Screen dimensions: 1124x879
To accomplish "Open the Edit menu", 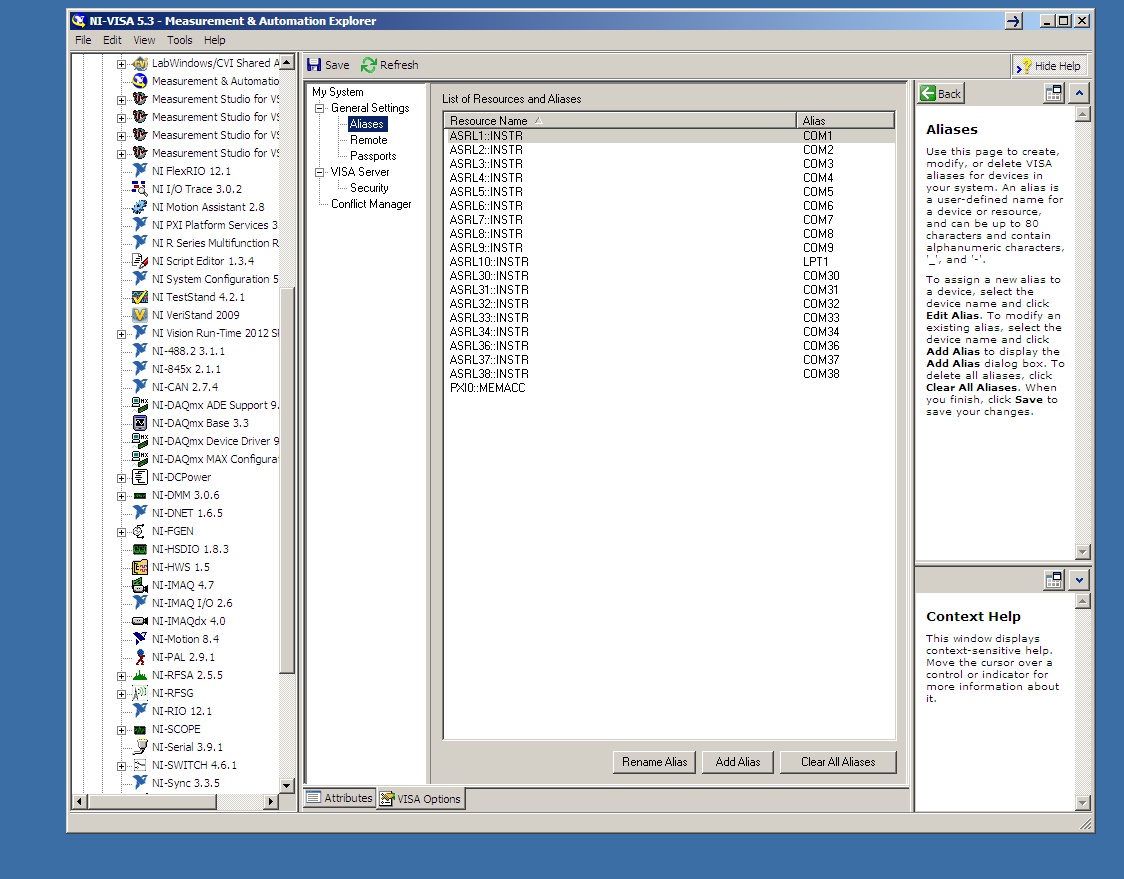I will (x=112, y=40).
